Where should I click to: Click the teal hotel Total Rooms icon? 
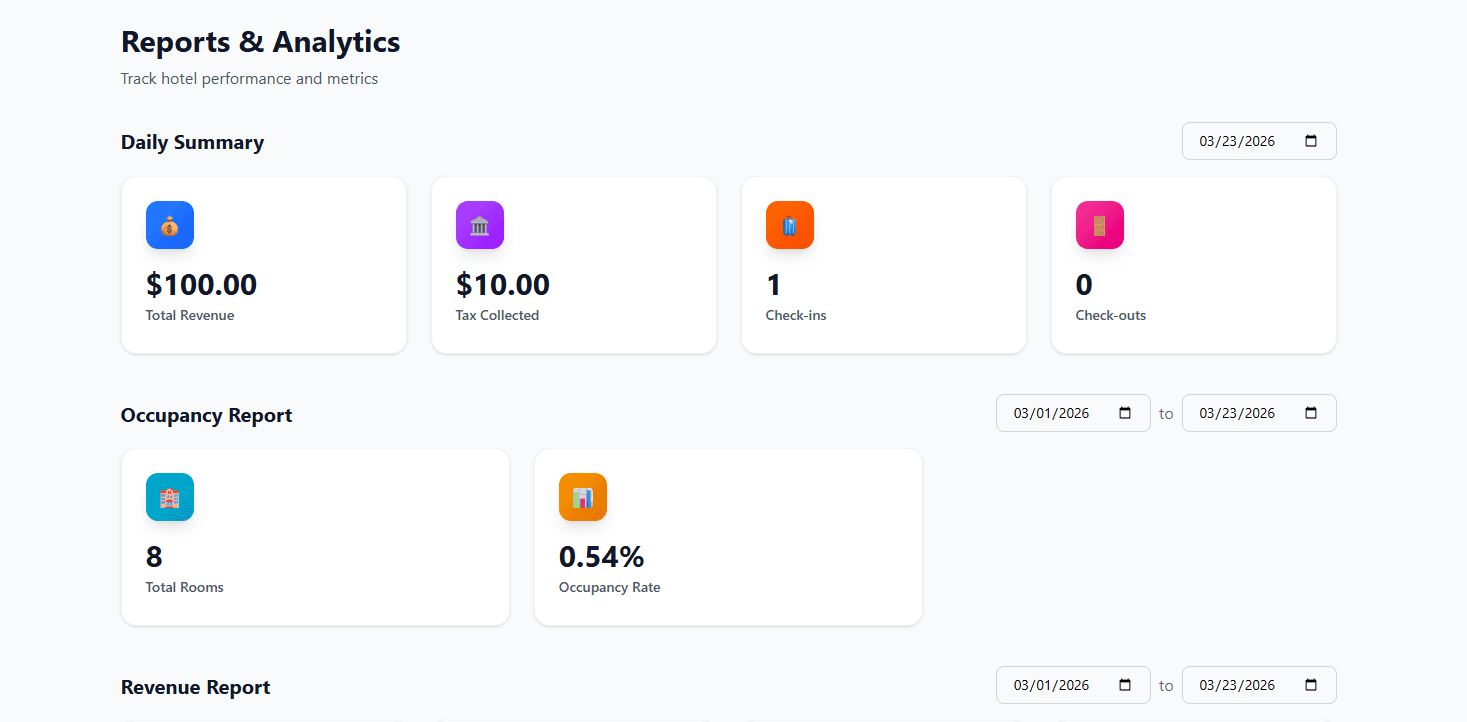pos(170,497)
